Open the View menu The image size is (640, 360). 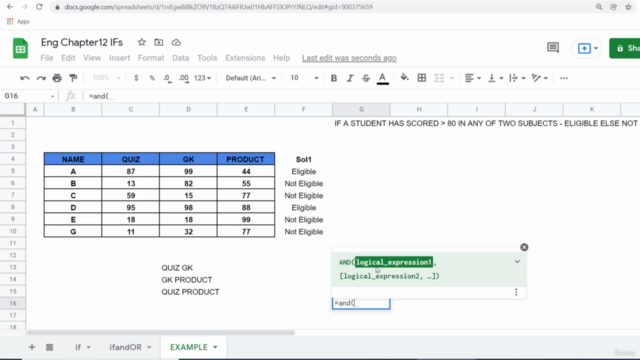point(92,58)
